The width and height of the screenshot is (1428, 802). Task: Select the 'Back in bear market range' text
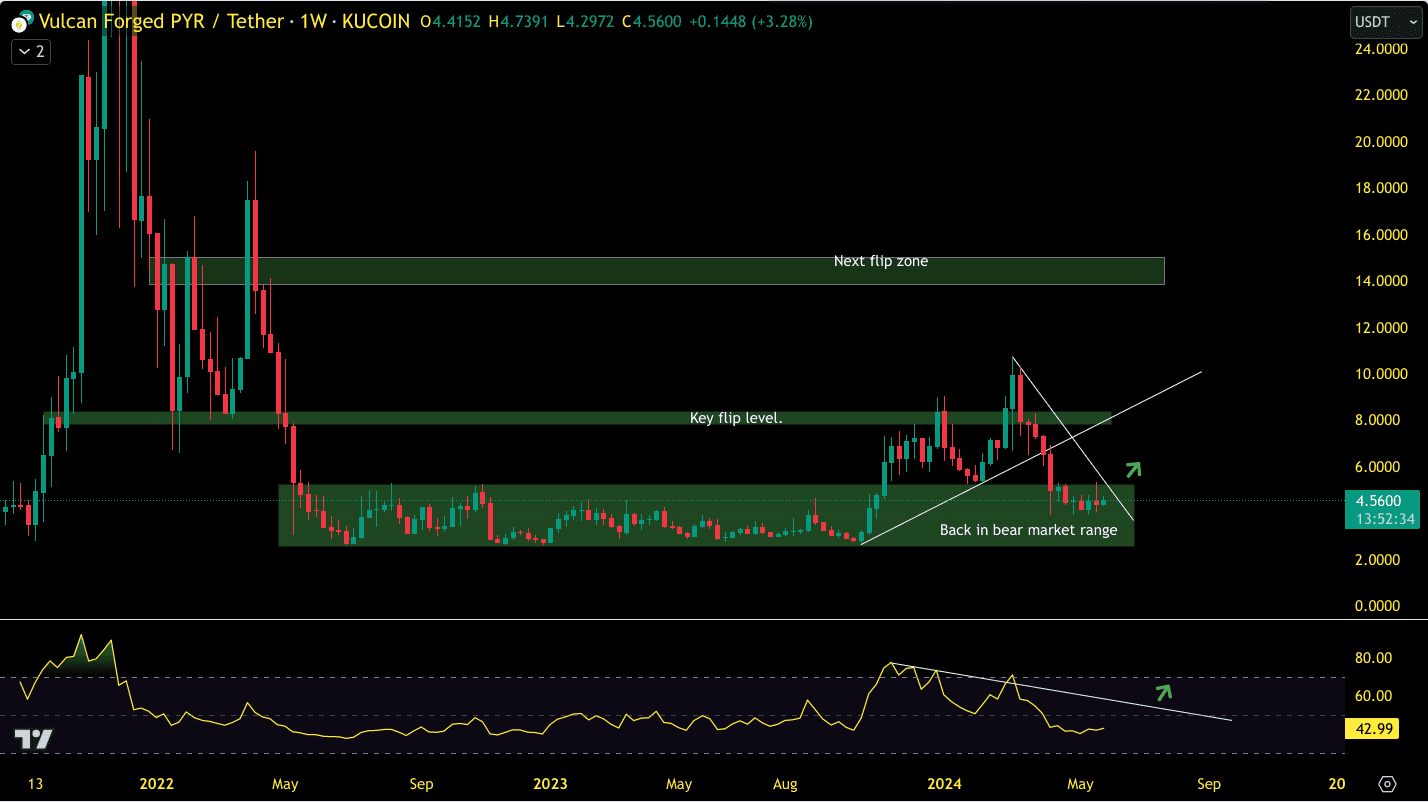(x=1029, y=530)
